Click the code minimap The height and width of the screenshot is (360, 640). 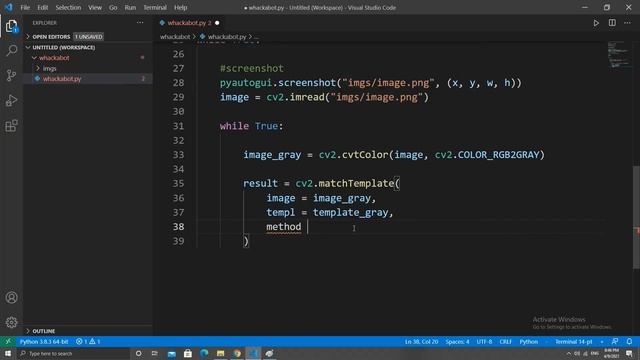click(619, 55)
